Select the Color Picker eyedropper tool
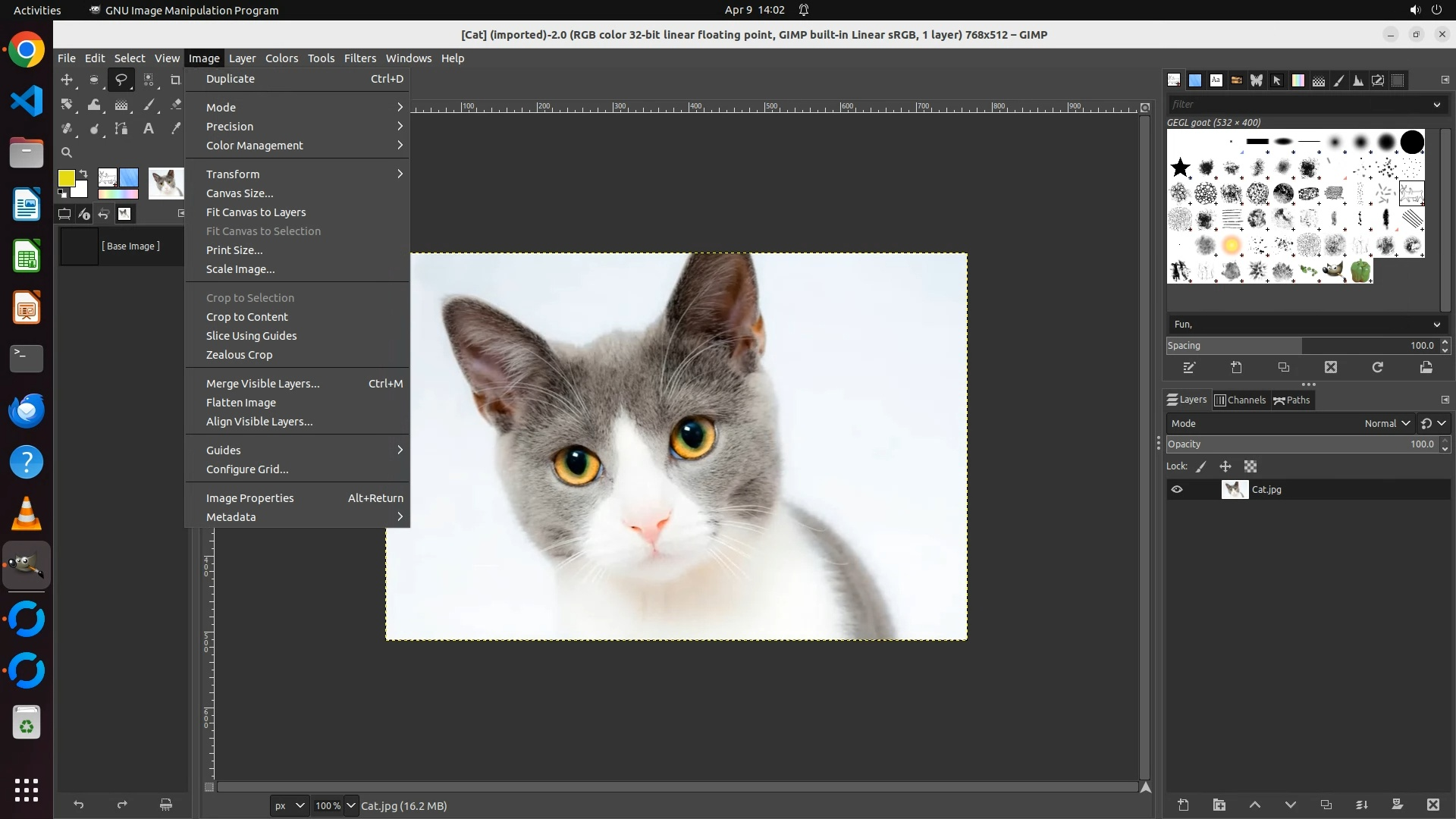The image size is (1456, 819). 176,129
